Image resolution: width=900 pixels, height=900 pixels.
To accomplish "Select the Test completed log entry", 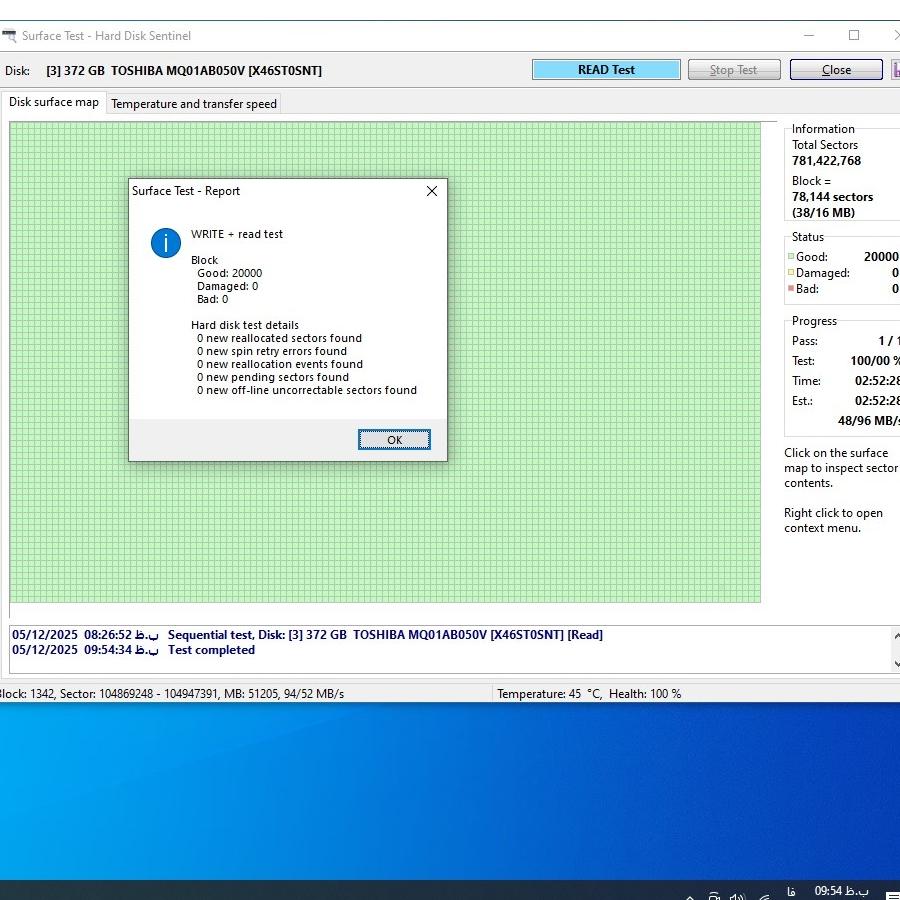I will coord(211,650).
